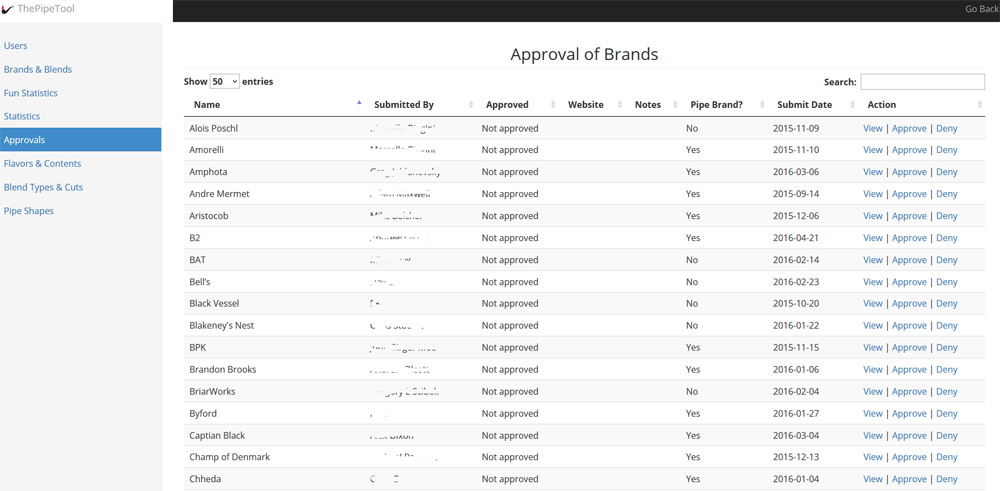The width and height of the screenshot is (1000, 491).
Task: Click the Go Back link
Action: (982, 10)
